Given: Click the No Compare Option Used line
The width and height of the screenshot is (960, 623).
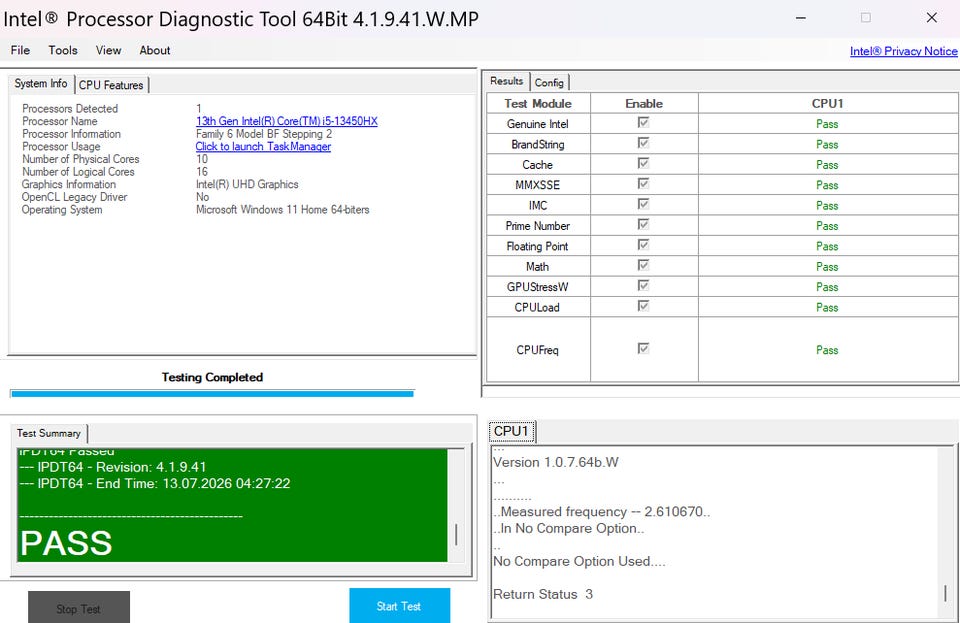Looking at the screenshot, I should (579, 561).
